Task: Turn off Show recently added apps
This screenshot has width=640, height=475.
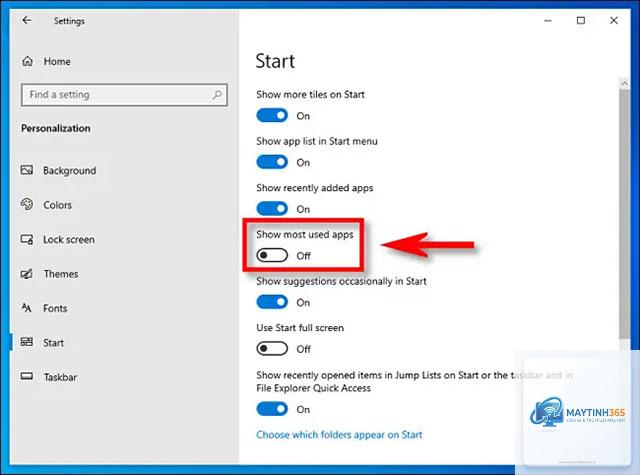Action: pos(272,209)
